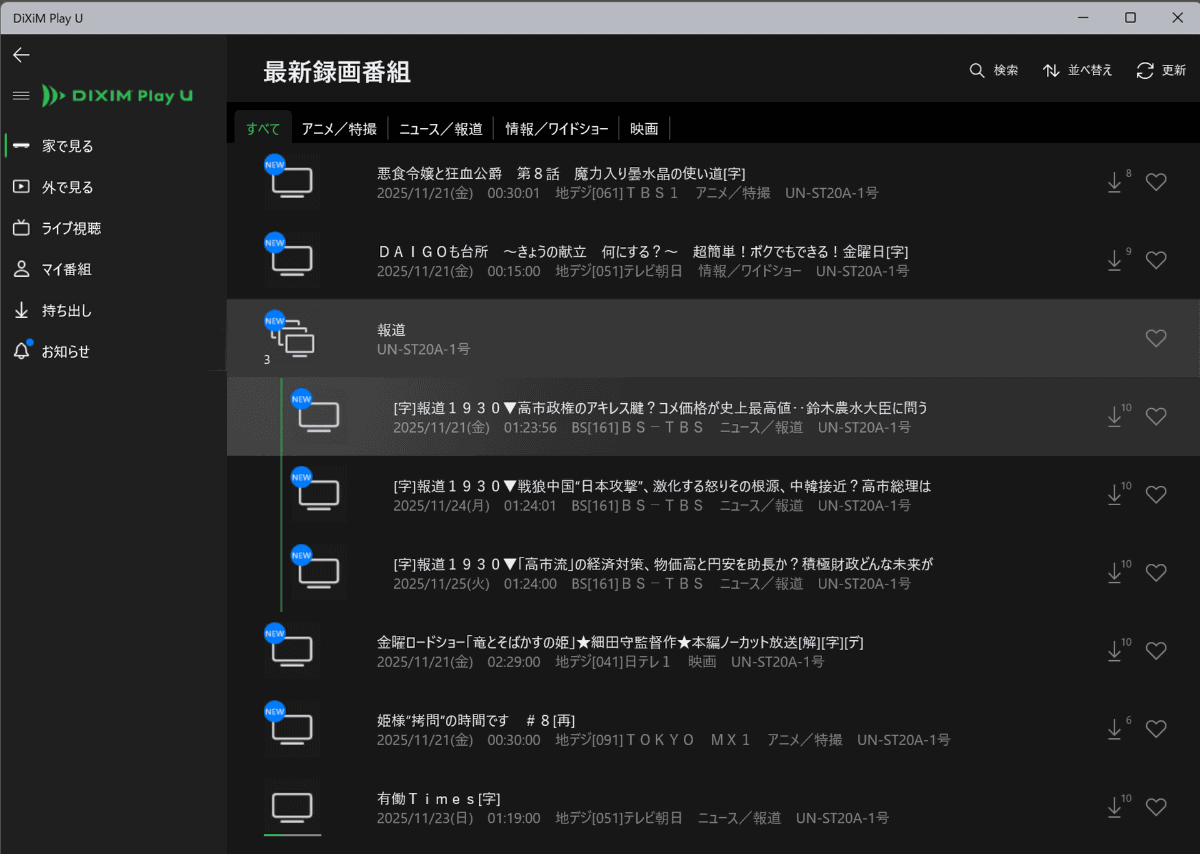Download the 姫様"拷問"の時間です episode
The height and width of the screenshot is (854, 1200).
(1114, 729)
